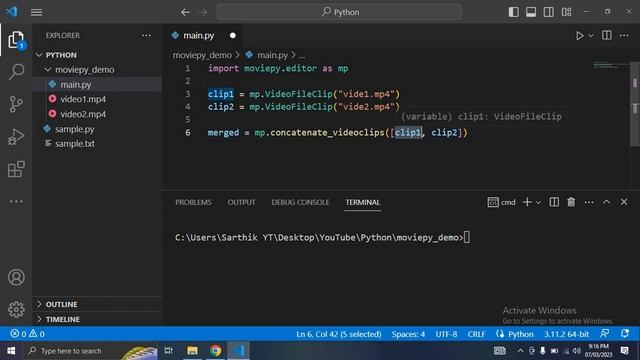Switch to the PROBLEMS panel tab
Viewport: 640px width, 360px height.
pyautogui.click(x=193, y=202)
